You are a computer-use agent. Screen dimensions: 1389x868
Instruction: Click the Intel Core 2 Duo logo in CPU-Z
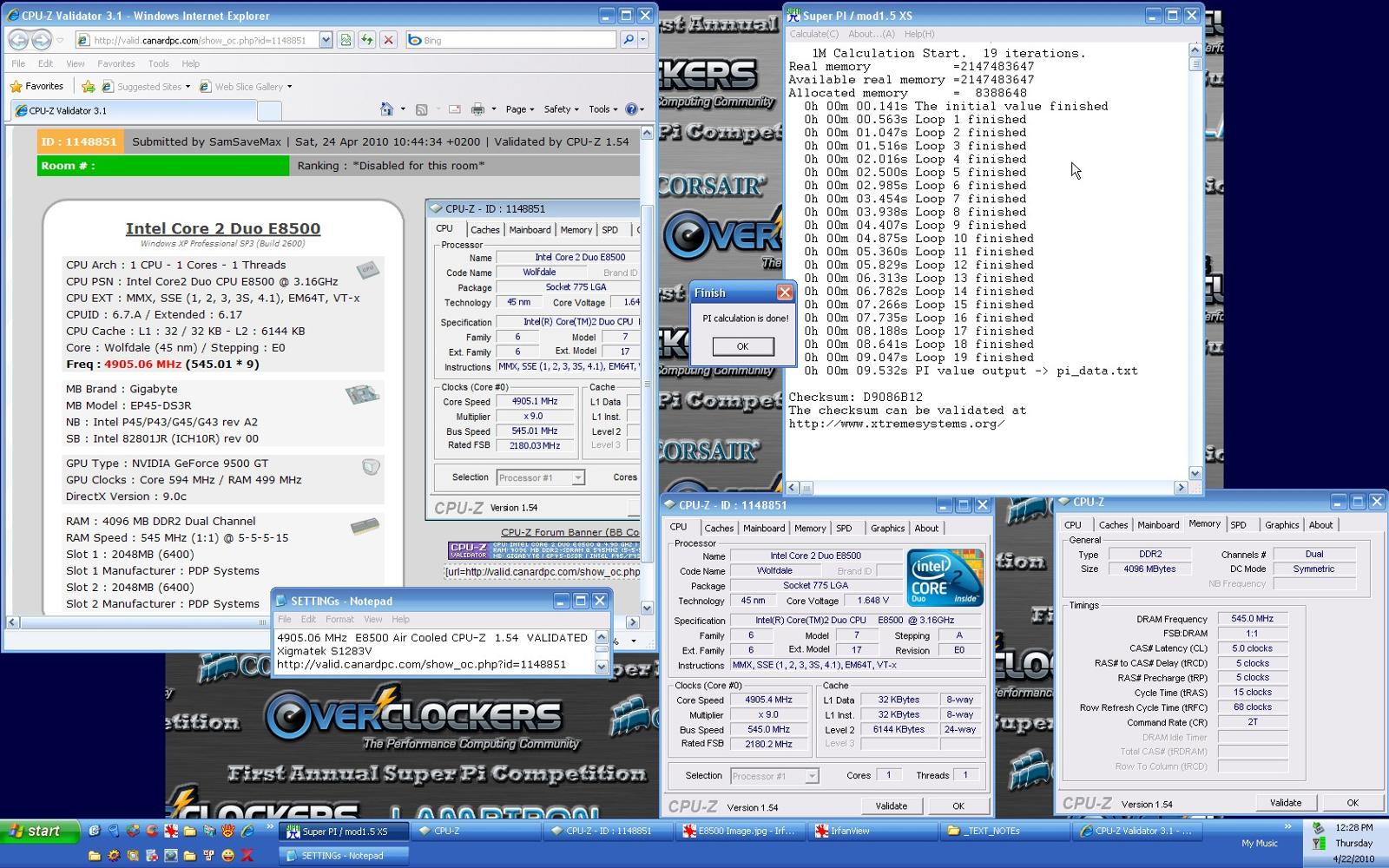(x=945, y=577)
